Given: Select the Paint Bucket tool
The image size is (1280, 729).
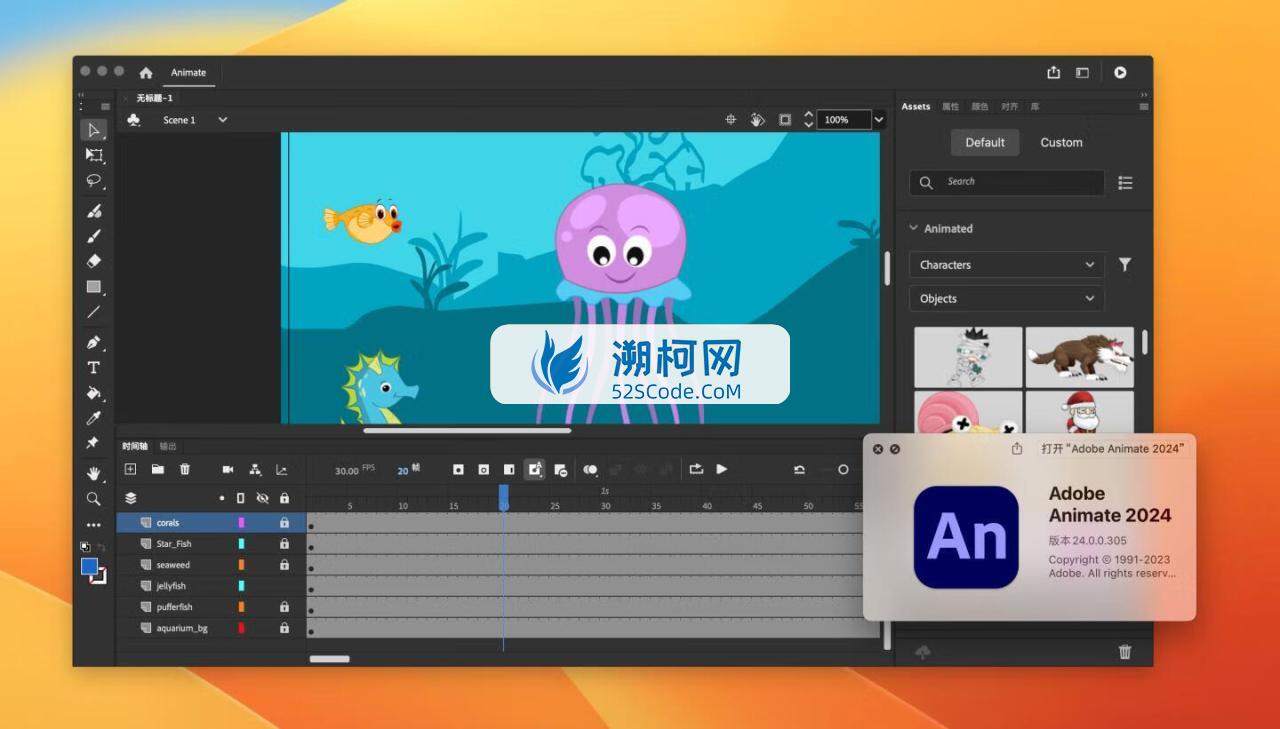Looking at the screenshot, I should [x=94, y=393].
